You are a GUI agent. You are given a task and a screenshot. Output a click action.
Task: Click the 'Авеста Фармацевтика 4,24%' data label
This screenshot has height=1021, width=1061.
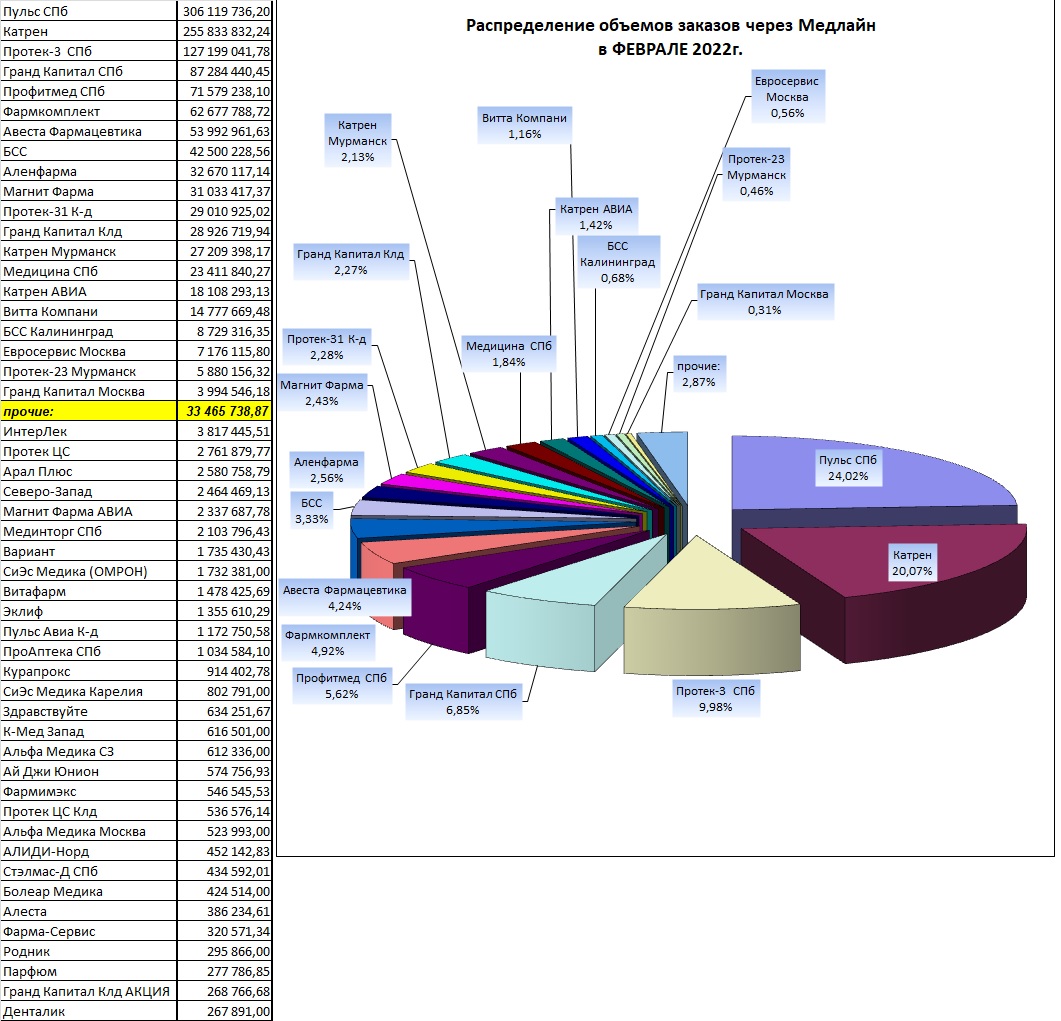[x=344, y=597]
